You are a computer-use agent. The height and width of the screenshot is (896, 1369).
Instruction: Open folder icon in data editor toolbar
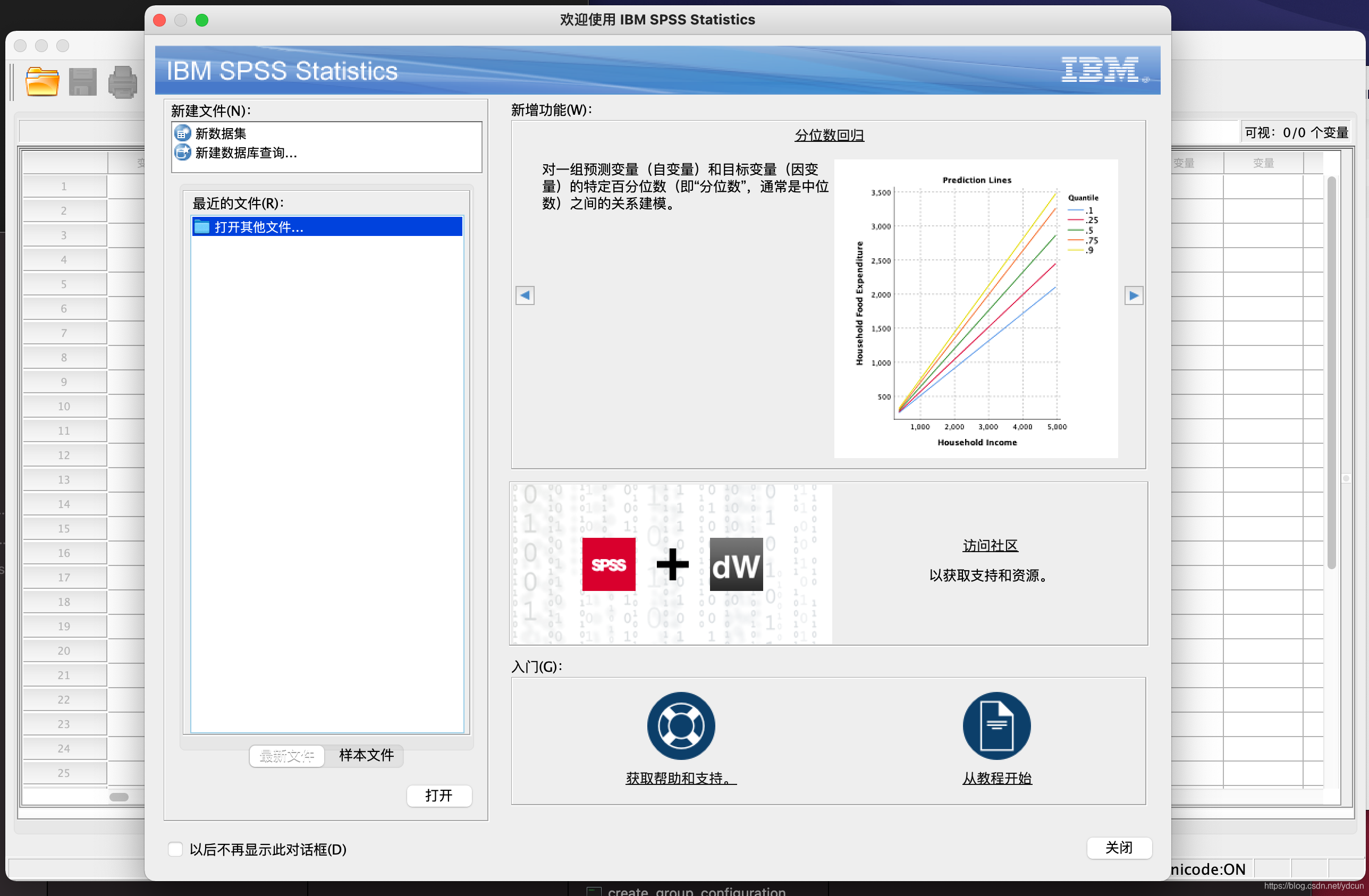(x=42, y=82)
